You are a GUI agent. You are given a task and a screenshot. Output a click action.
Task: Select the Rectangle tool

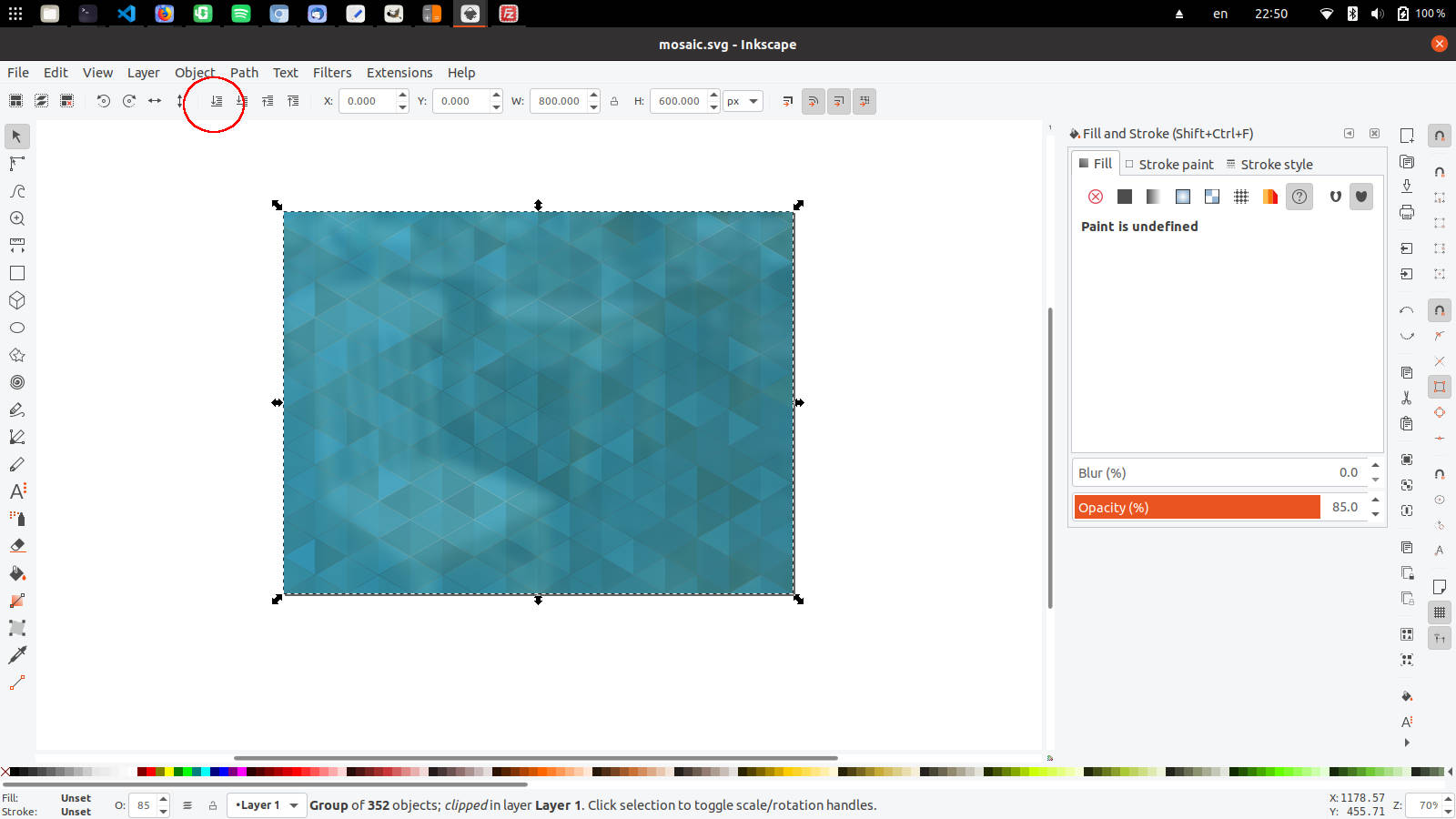coord(16,273)
